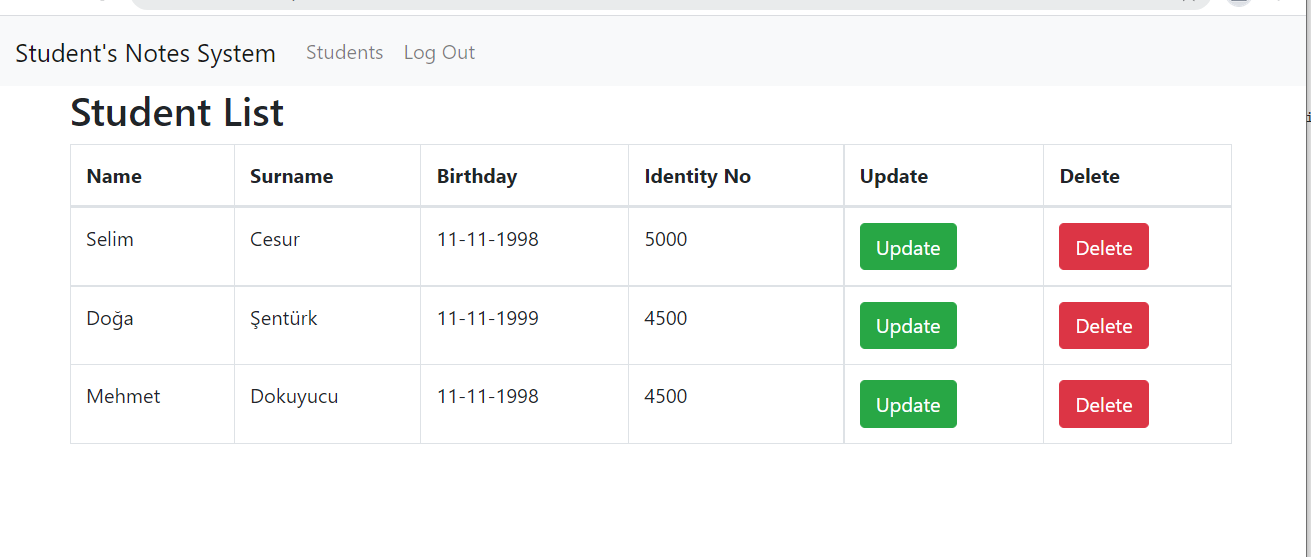Select Log Out in the navbar
The height and width of the screenshot is (557, 1311).
click(x=439, y=52)
